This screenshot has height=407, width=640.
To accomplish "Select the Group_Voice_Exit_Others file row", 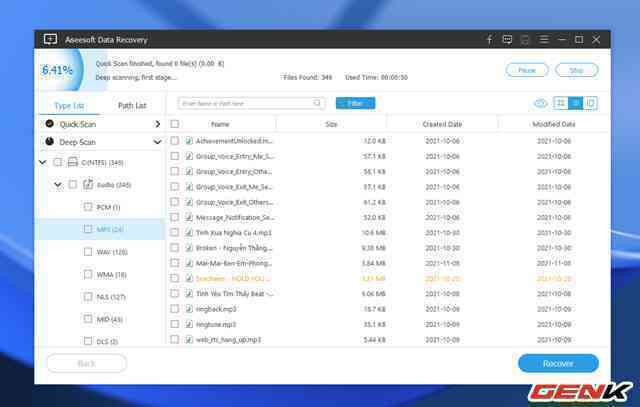I will 389,202.
